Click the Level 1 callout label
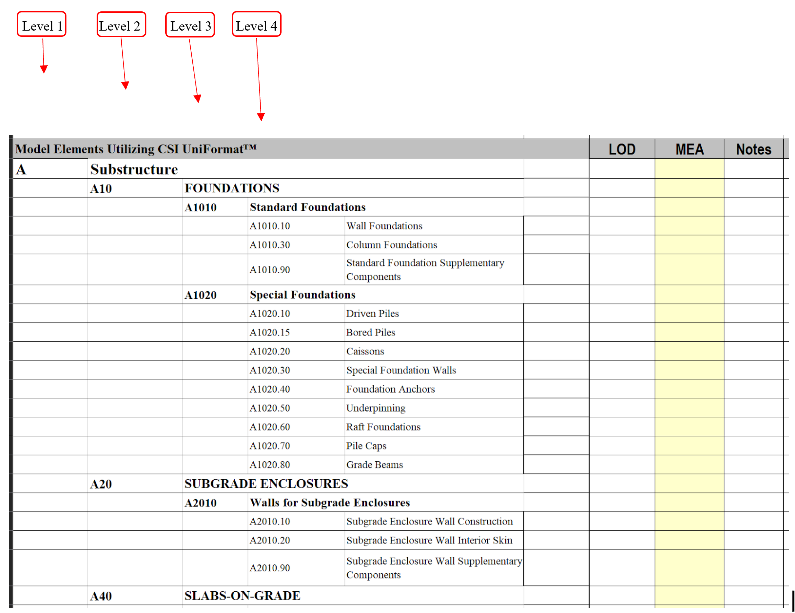 pos(42,26)
